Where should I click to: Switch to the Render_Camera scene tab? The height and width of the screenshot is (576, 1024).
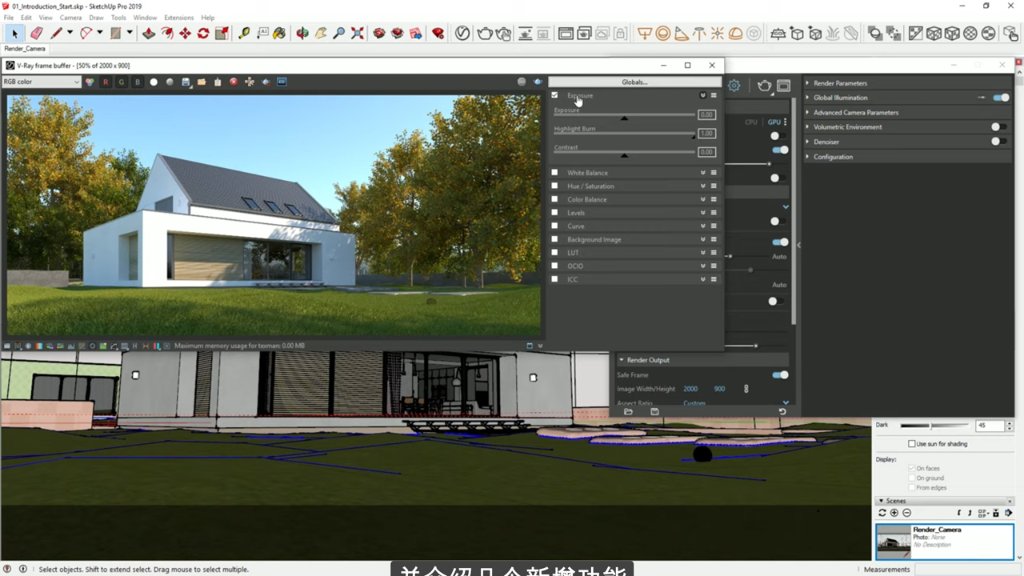click(24, 48)
